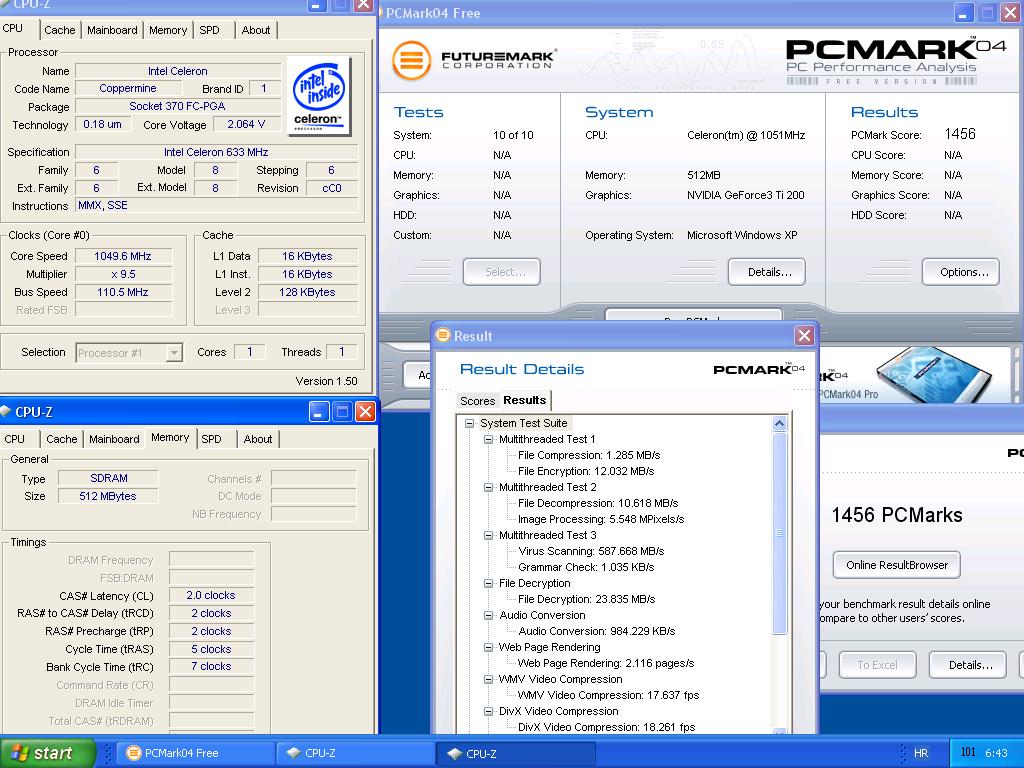Select the Results tab in Result Details
1024x768 pixels.
(524, 400)
